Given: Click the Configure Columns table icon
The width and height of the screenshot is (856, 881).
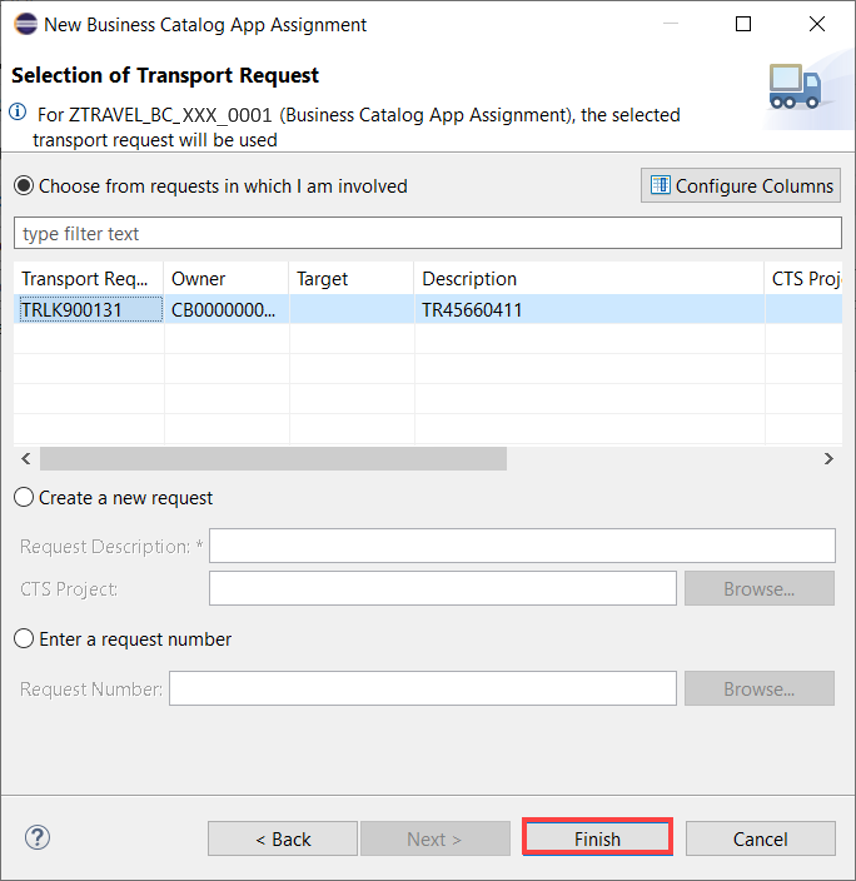Looking at the screenshot, I should pos(661,185).
